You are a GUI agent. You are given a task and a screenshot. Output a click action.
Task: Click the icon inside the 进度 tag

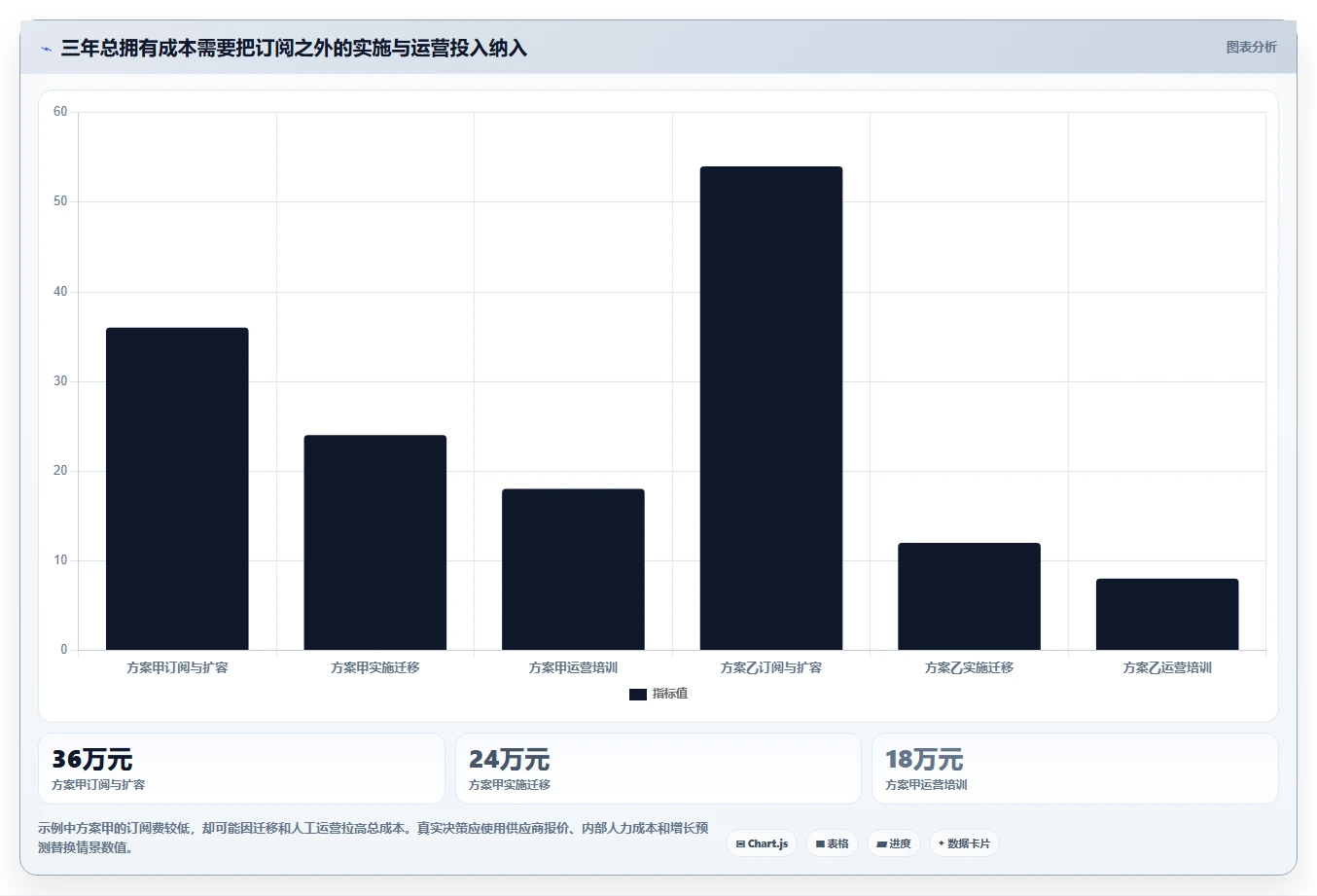point(881,844)
